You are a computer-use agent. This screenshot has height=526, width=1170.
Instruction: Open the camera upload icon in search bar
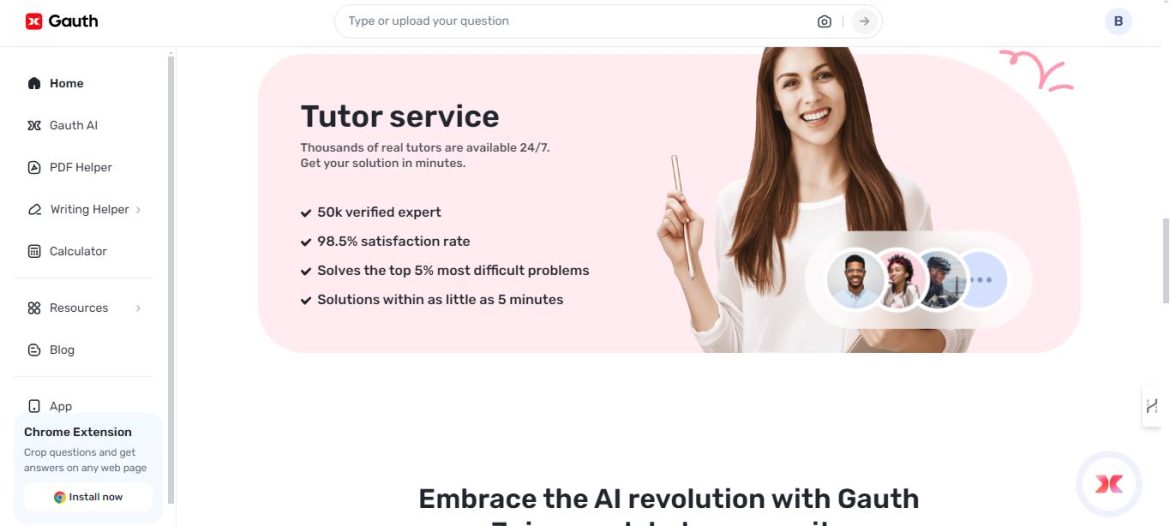click(x=824, y=22)
